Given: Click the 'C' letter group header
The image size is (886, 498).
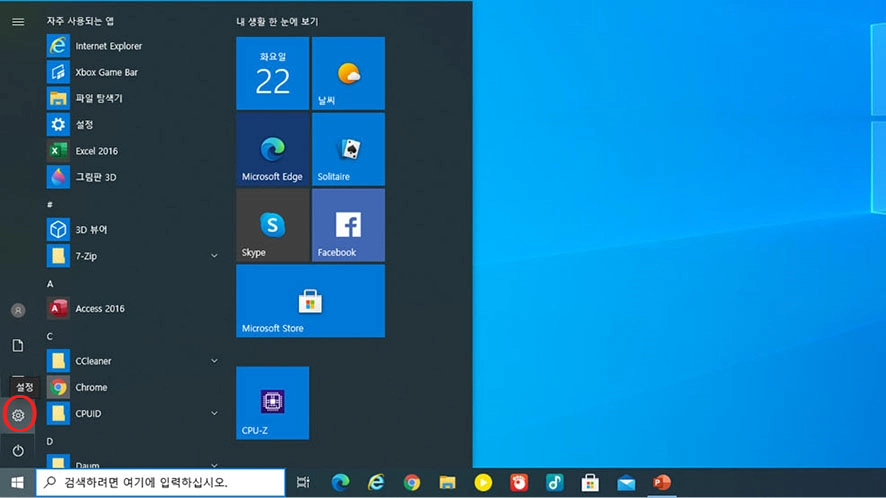Looking at the screenshot, I should click(50, 336).
